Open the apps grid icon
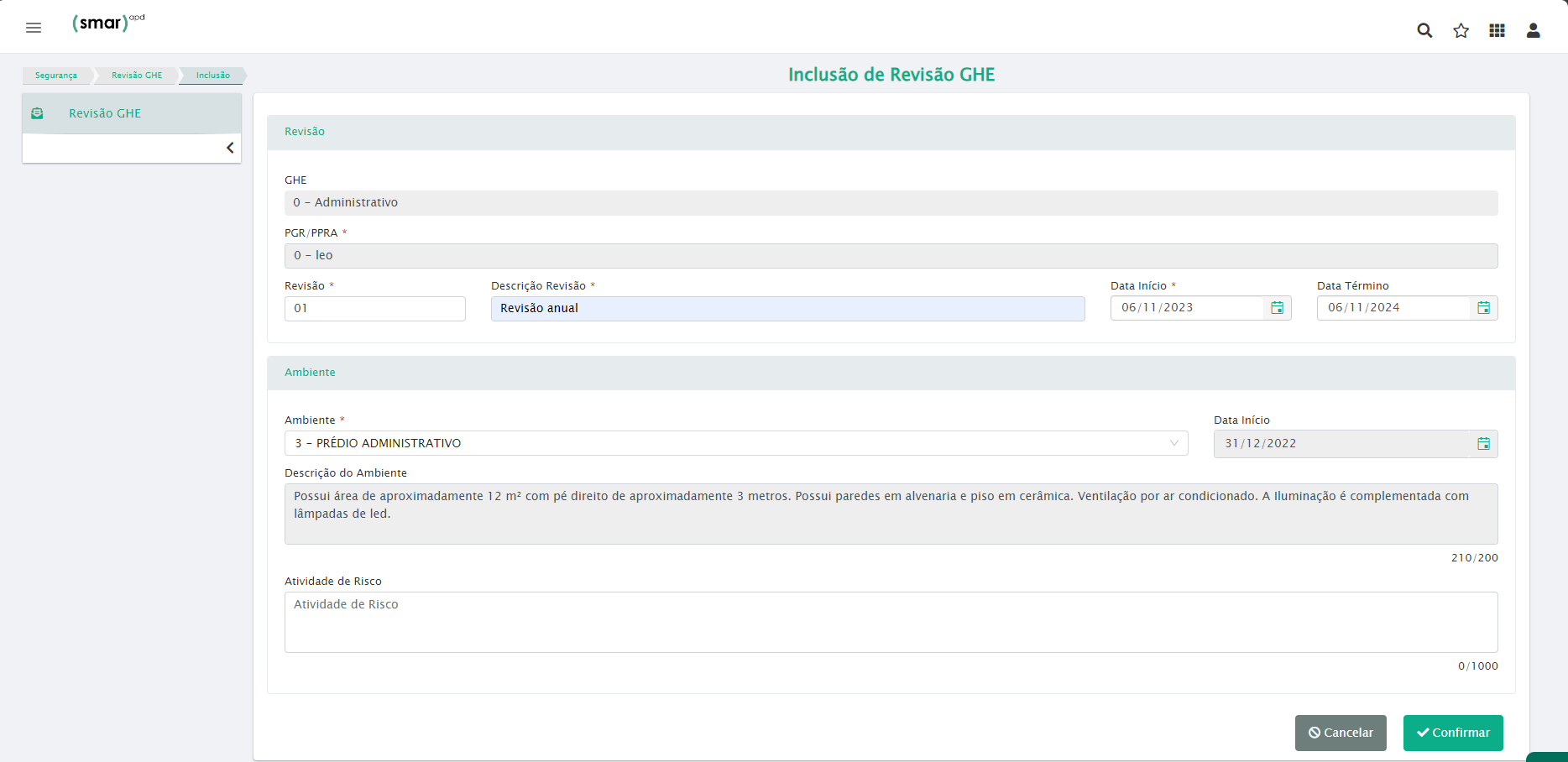The height and width of the screenshot is (762, 1568). click(1497, 30)
